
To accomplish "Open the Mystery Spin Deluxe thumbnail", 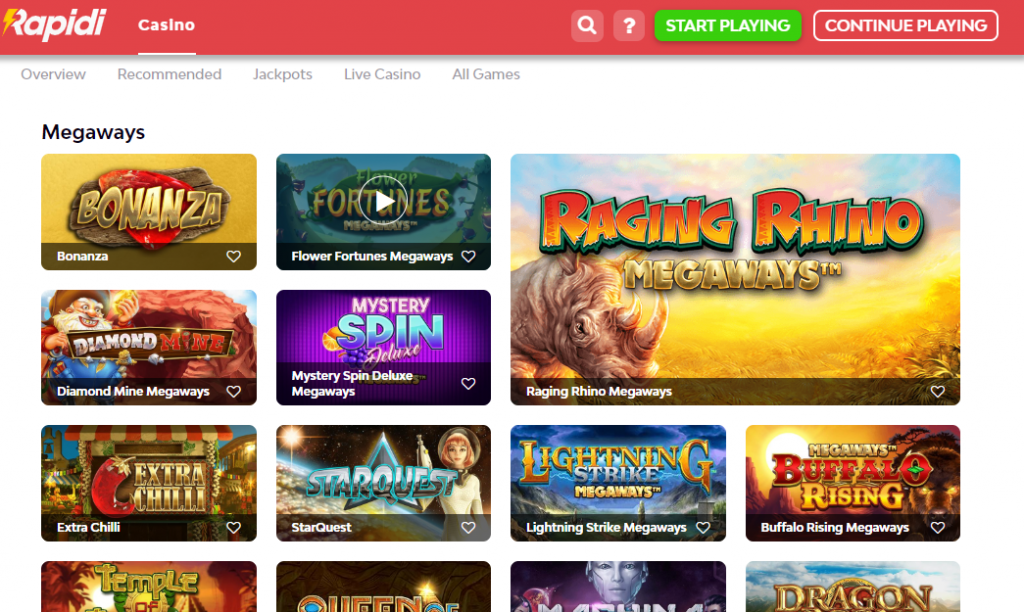I will [x=383, y=347].
